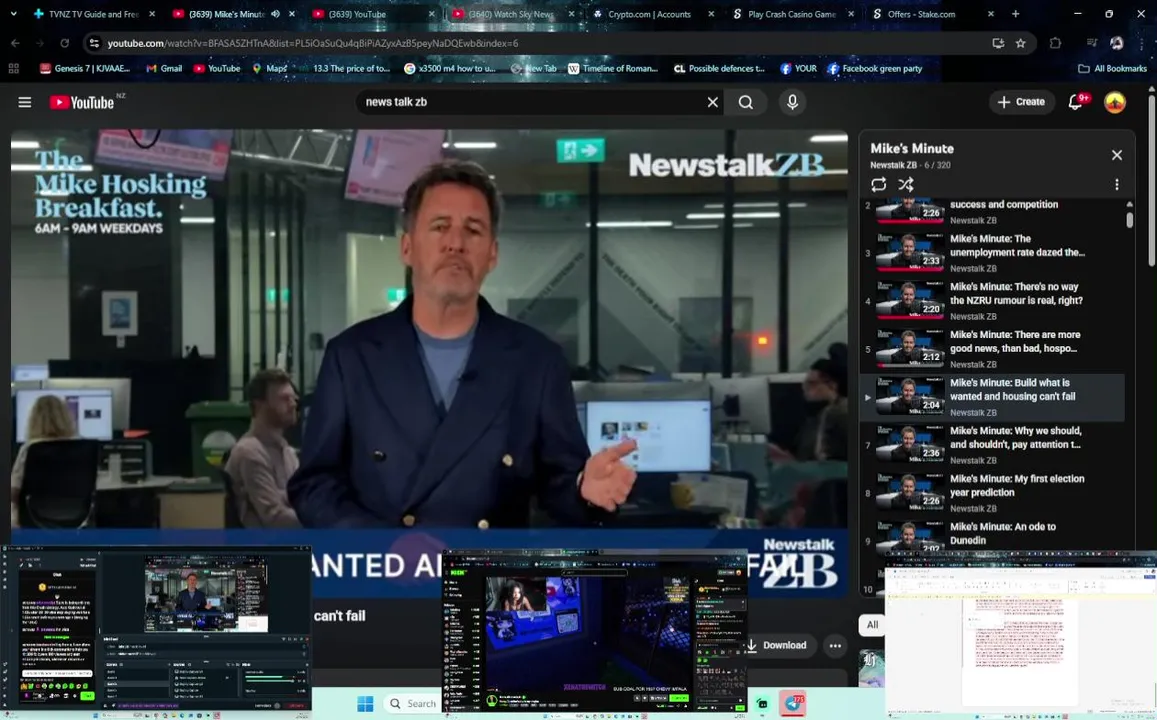Open Facebook green party bookmark
This screenshot has height=720, width=1157.
pos(874,69)
